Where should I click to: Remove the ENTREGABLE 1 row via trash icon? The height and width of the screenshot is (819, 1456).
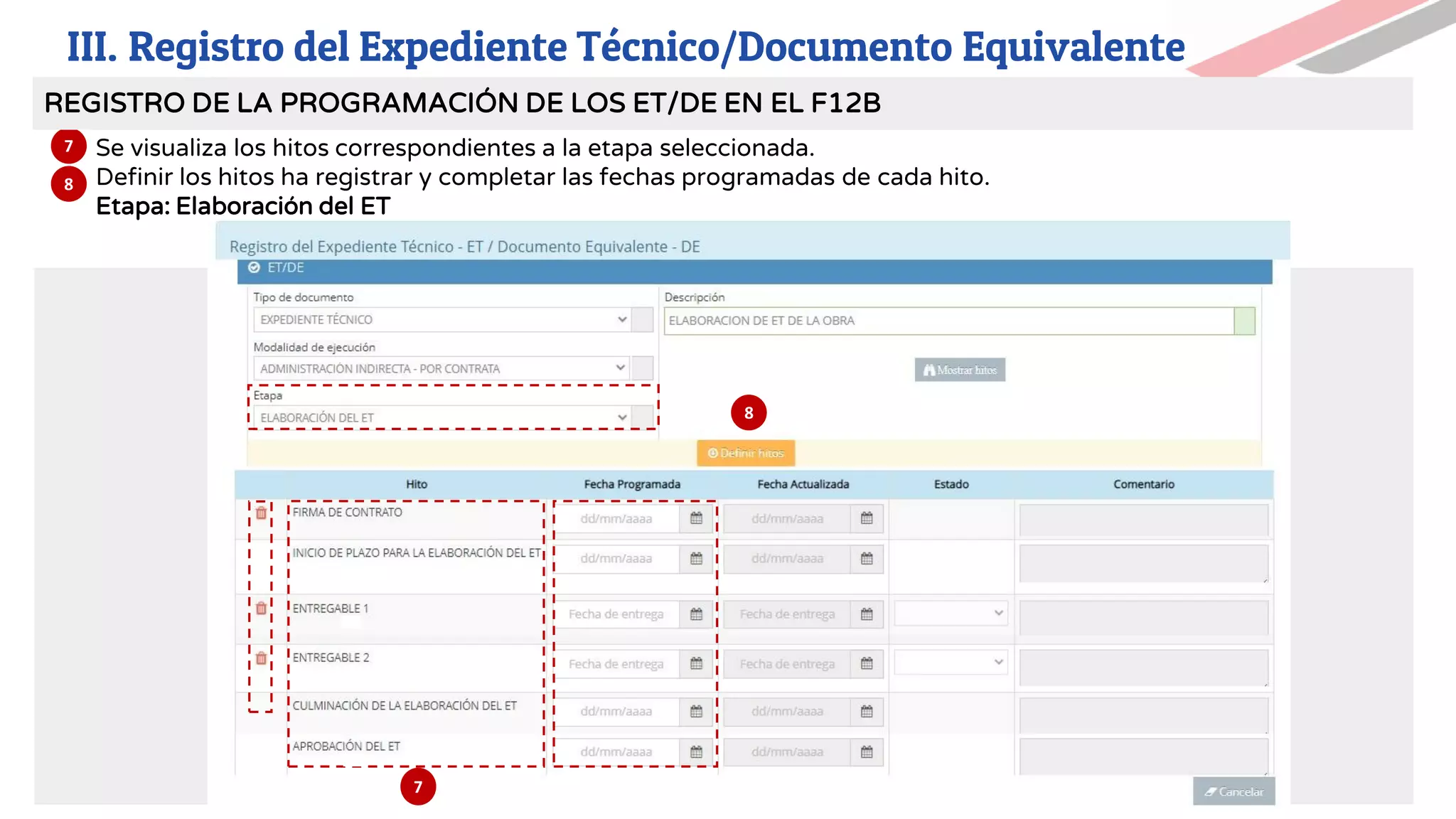click(261, 609)
